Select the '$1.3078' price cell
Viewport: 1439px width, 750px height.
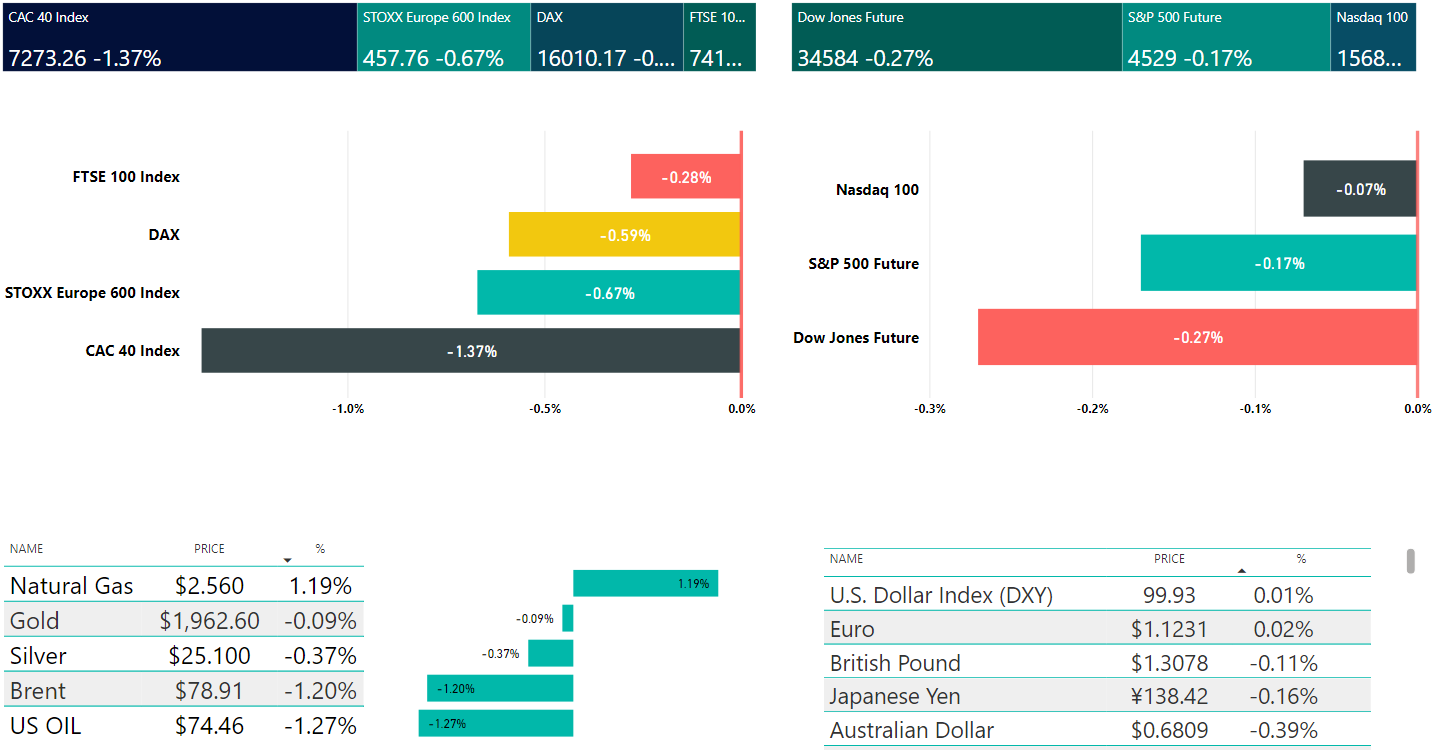1169,664
